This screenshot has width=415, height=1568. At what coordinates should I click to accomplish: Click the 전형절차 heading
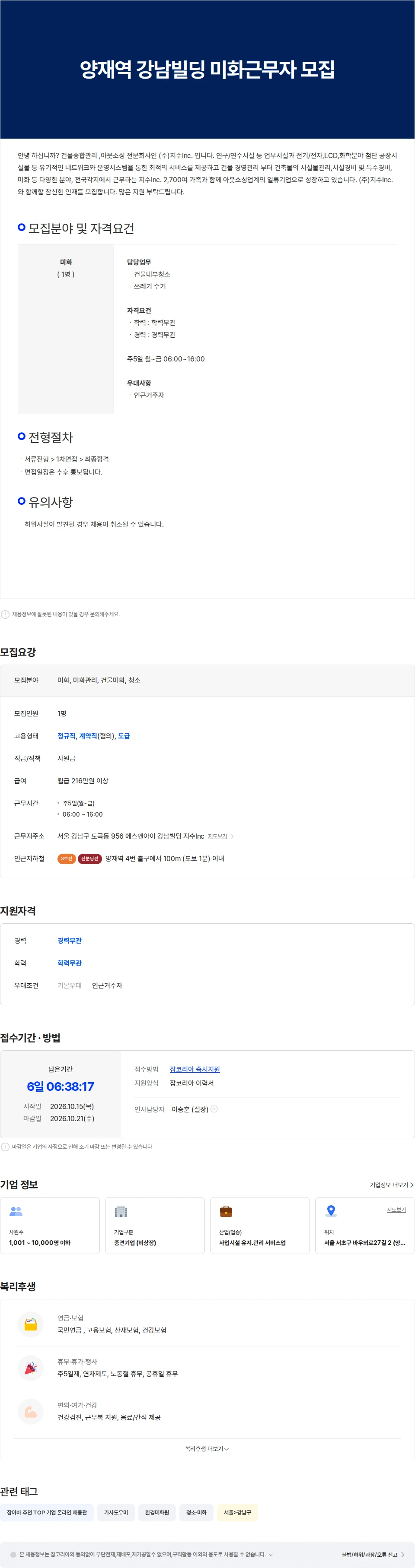coord(51,437)
